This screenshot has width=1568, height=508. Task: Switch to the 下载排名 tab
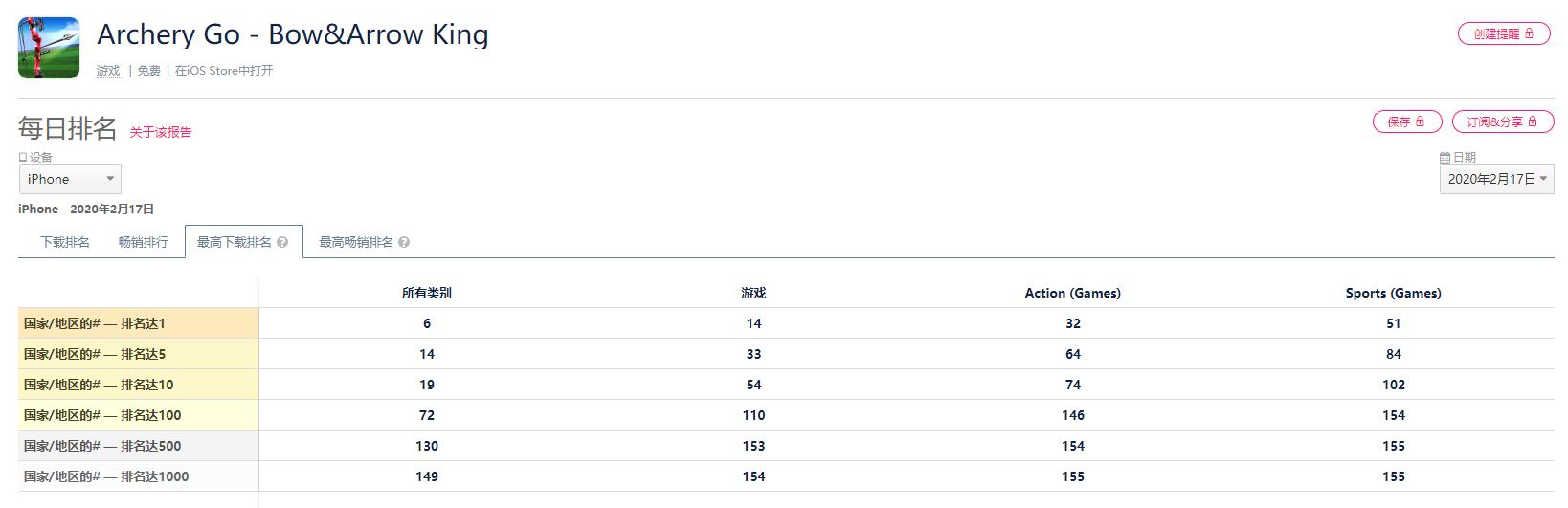(65, 243)
